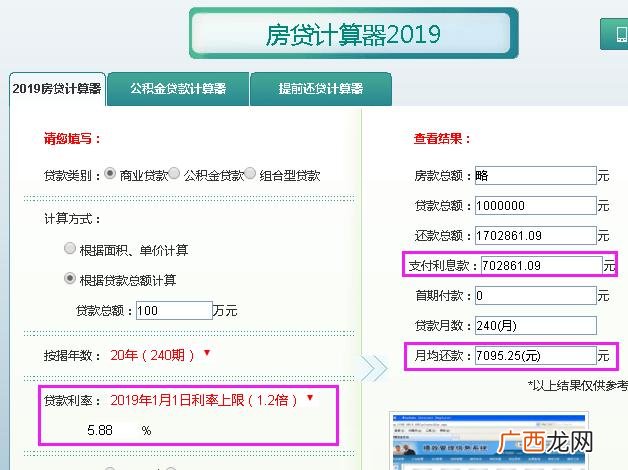Click the 查看结果 heading text
Screen dimensions: 628x470
[x=442, y=139]
